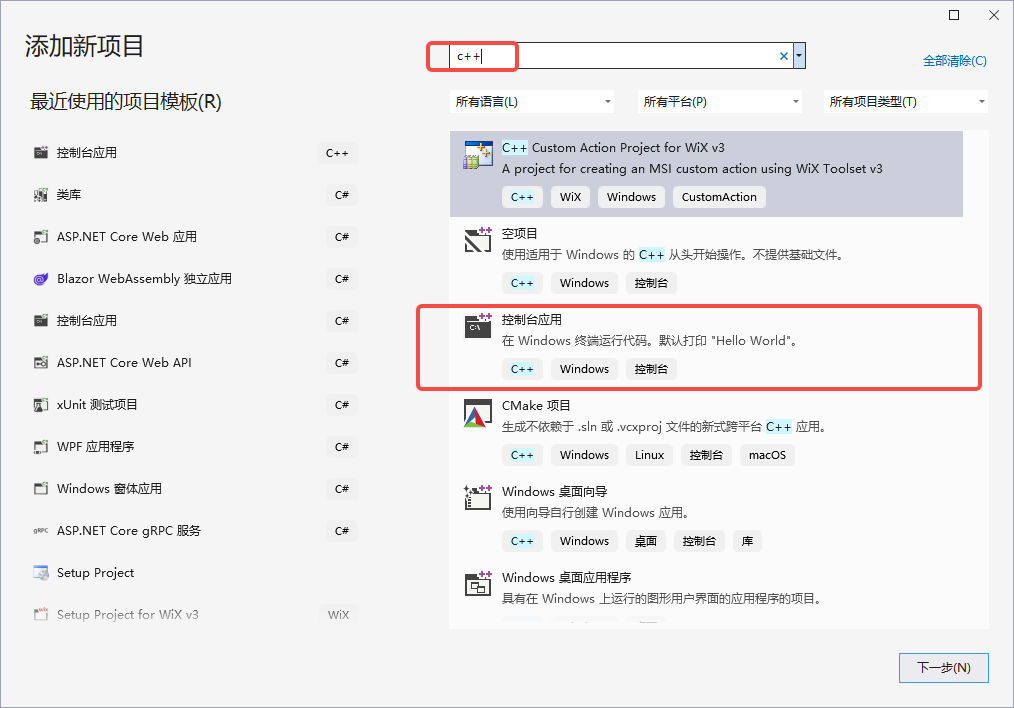Viewport: 1014px width, 708px height.
Task: Select the C++ Custom Action Project for WiX v3 title
Action: (613, 147)
